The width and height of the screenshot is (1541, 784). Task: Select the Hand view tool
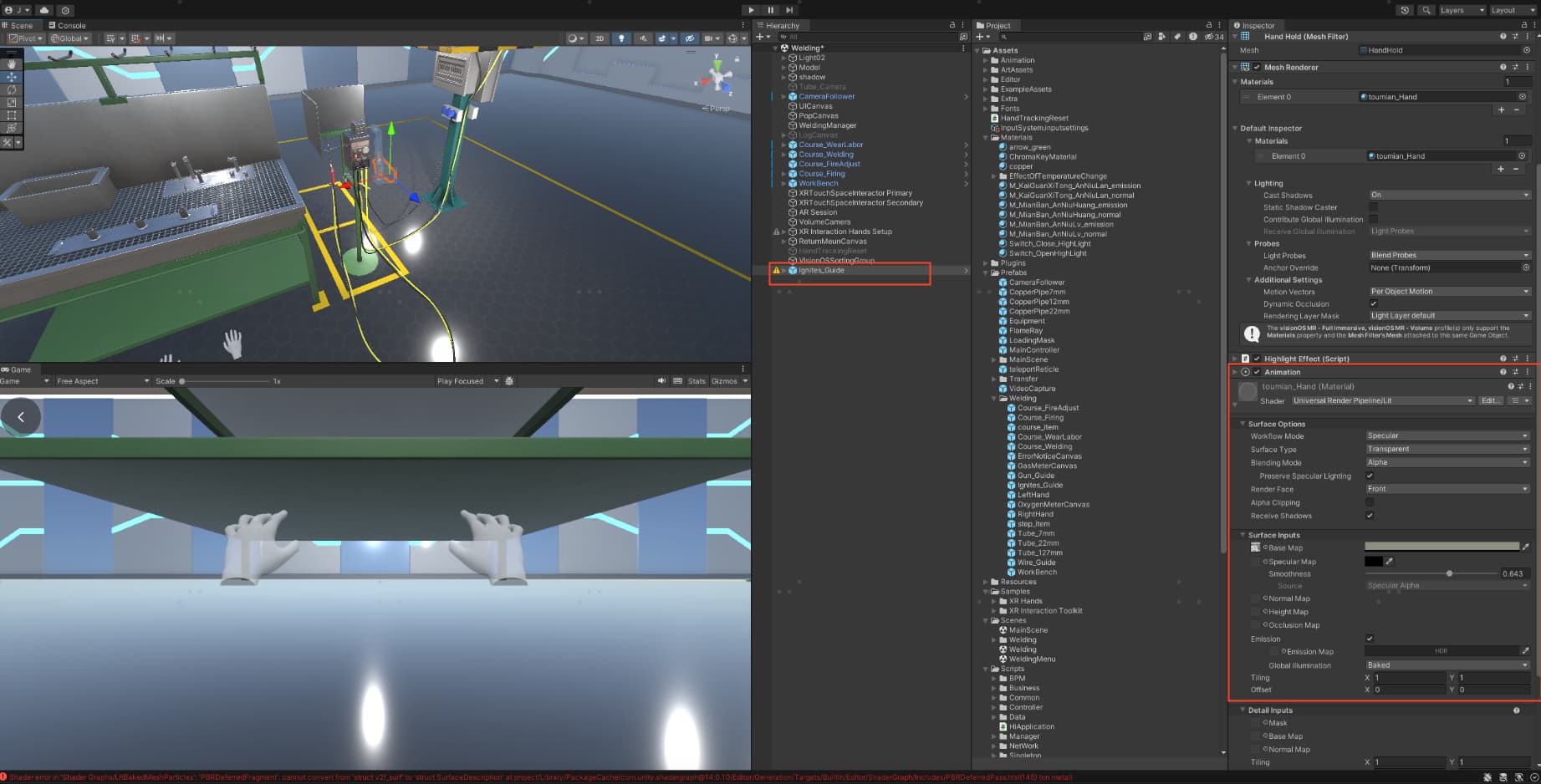[x=12, y=64]
